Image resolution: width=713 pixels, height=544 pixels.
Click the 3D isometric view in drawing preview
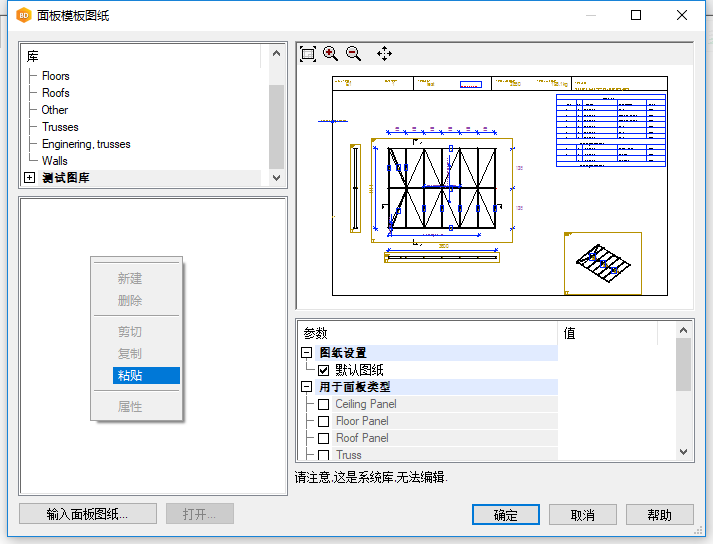[603, 263]
